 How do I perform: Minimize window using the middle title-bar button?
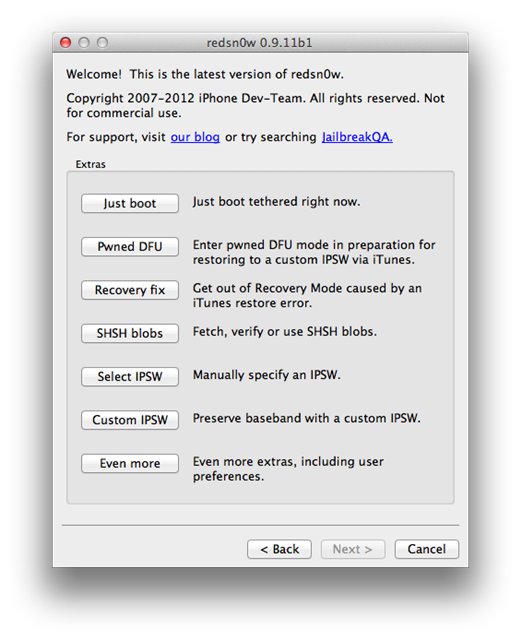[x=84, y=42]
